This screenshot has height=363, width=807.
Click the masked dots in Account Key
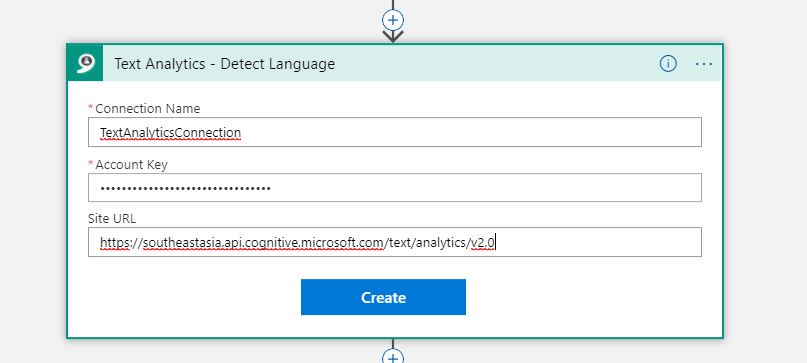185,188
